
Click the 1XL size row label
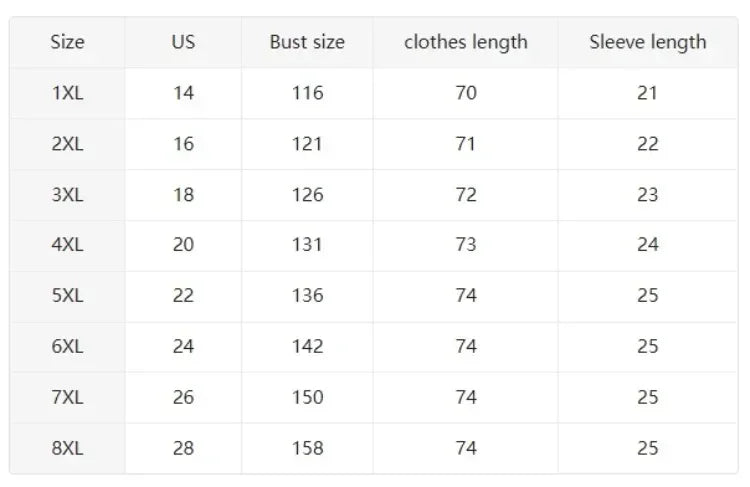point(67,93)
